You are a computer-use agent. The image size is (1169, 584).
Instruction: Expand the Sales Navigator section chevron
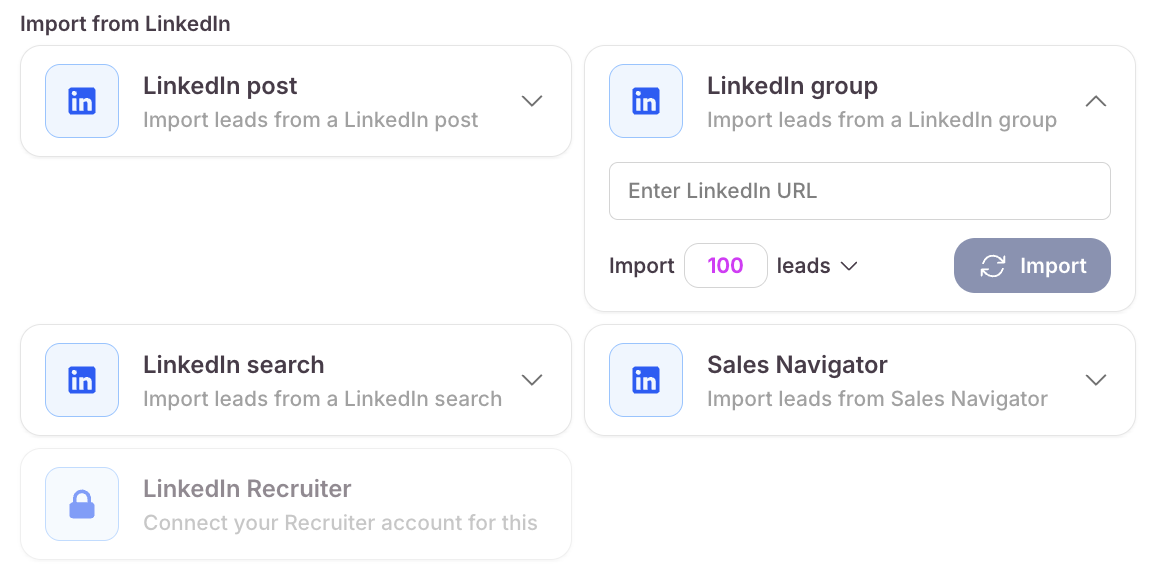1096,380
